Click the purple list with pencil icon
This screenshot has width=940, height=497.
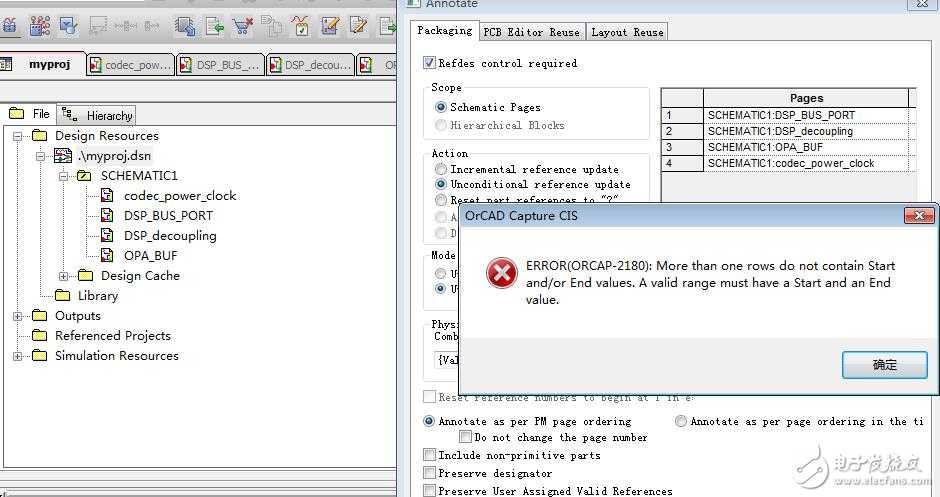pos(329,26)
